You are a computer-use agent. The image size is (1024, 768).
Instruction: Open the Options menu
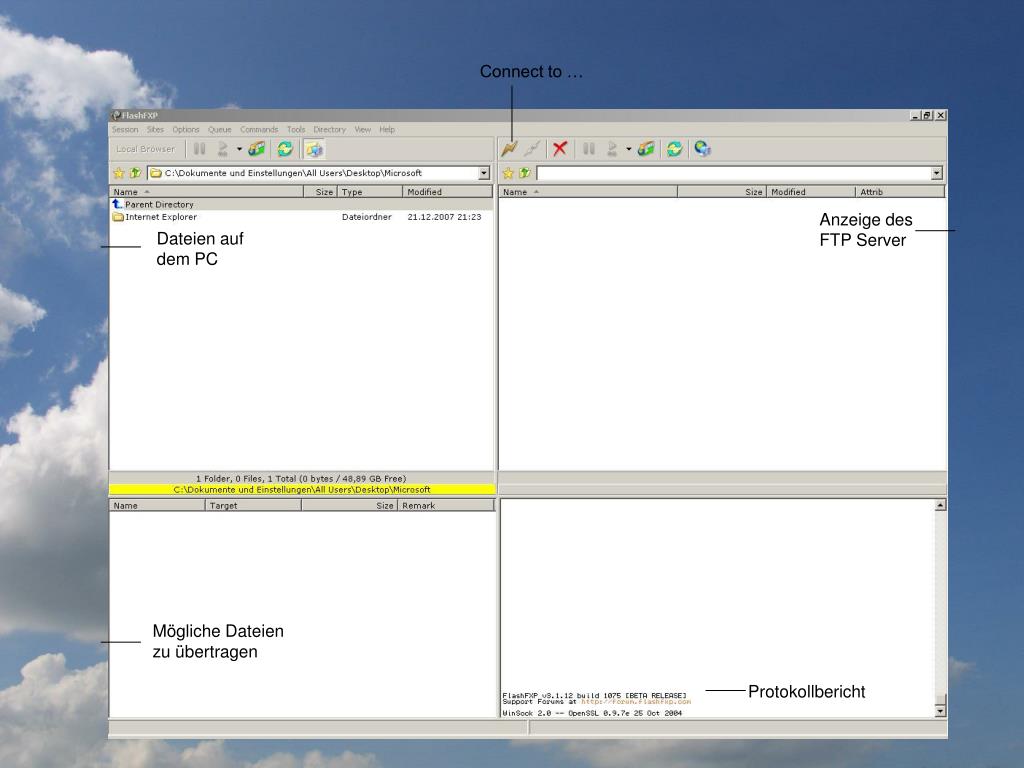(186, 129)
